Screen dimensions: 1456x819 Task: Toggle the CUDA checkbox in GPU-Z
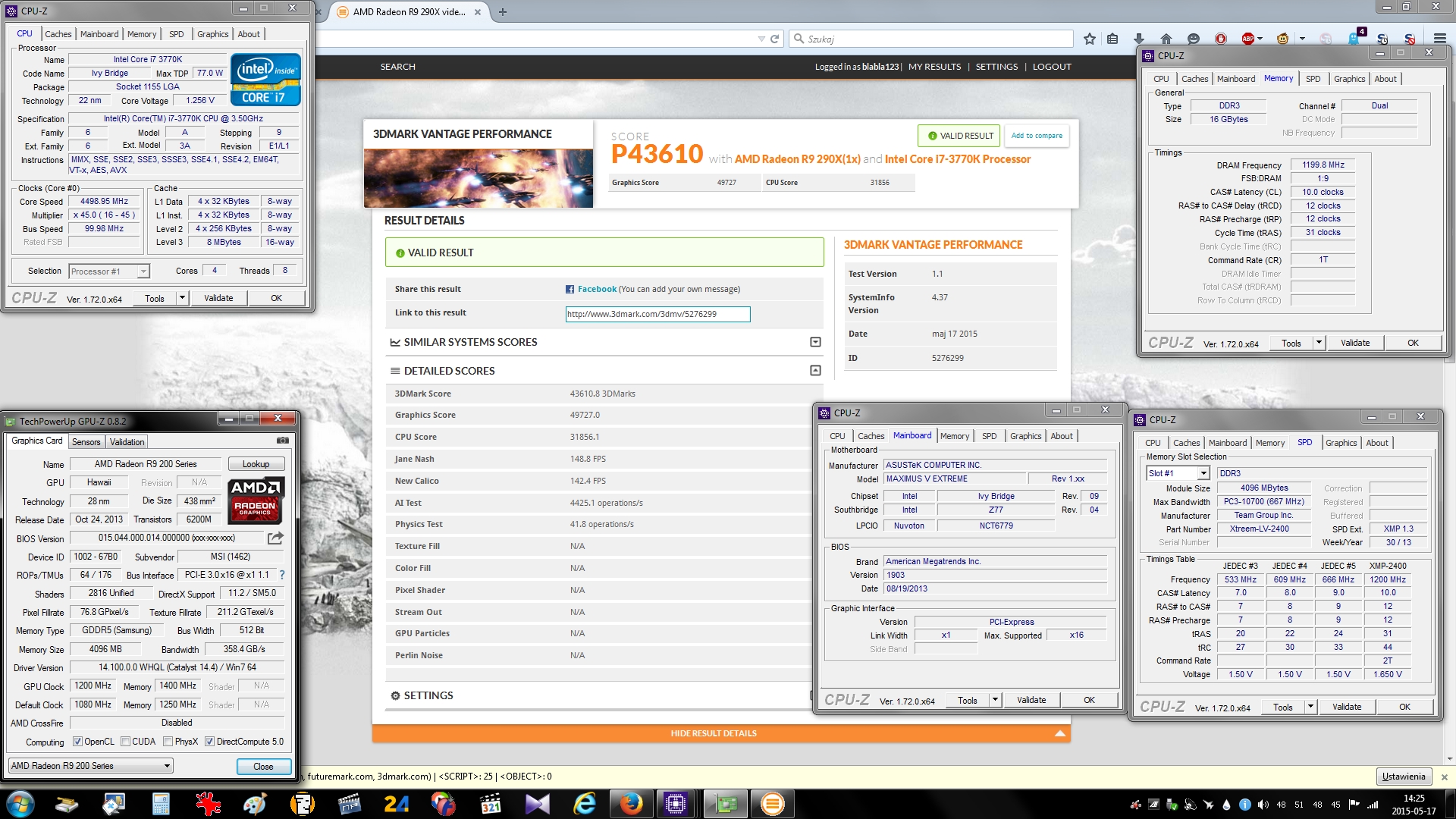126,742
